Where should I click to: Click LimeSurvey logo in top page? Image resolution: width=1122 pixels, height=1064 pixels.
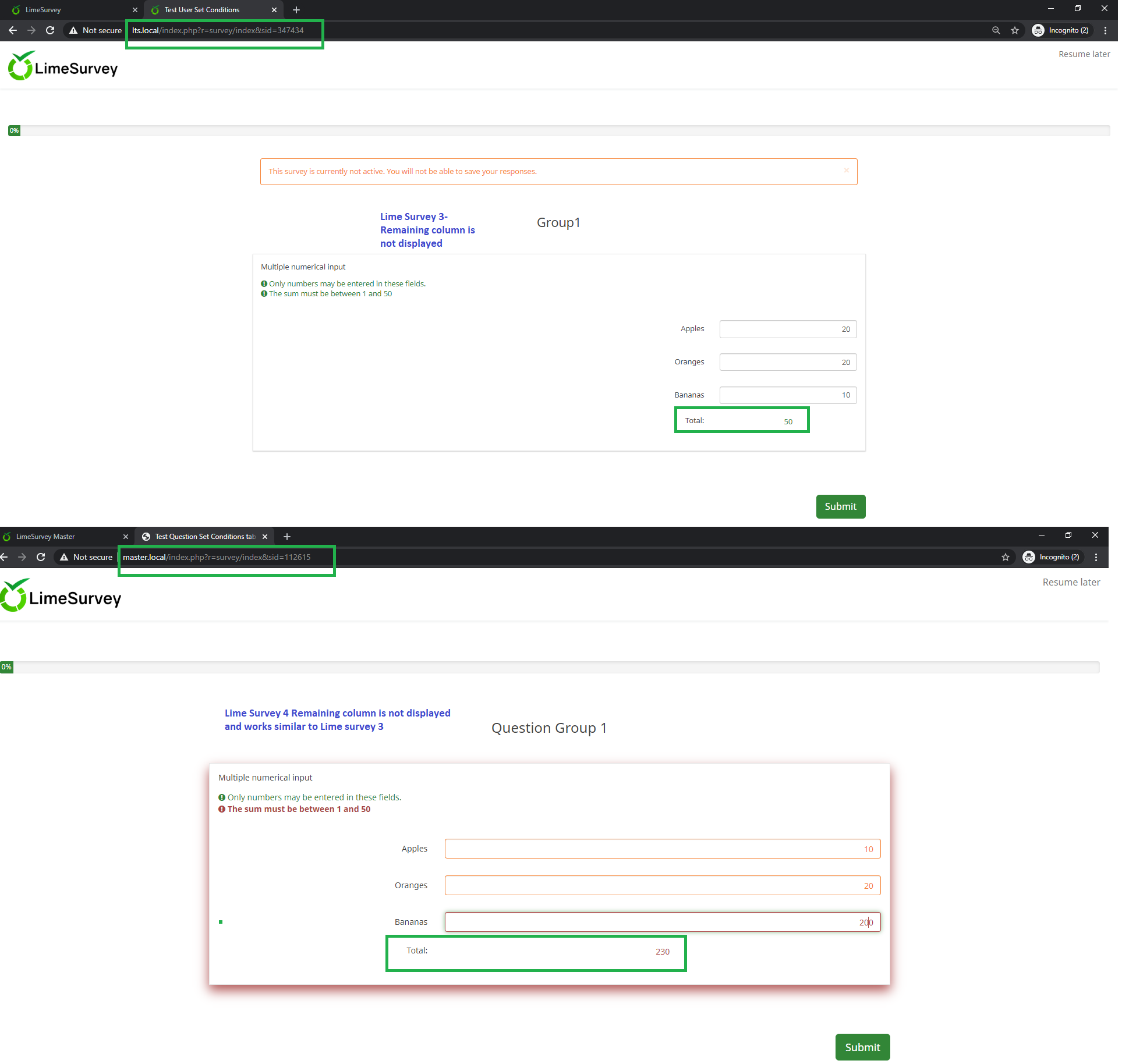(x=63, y=67)
